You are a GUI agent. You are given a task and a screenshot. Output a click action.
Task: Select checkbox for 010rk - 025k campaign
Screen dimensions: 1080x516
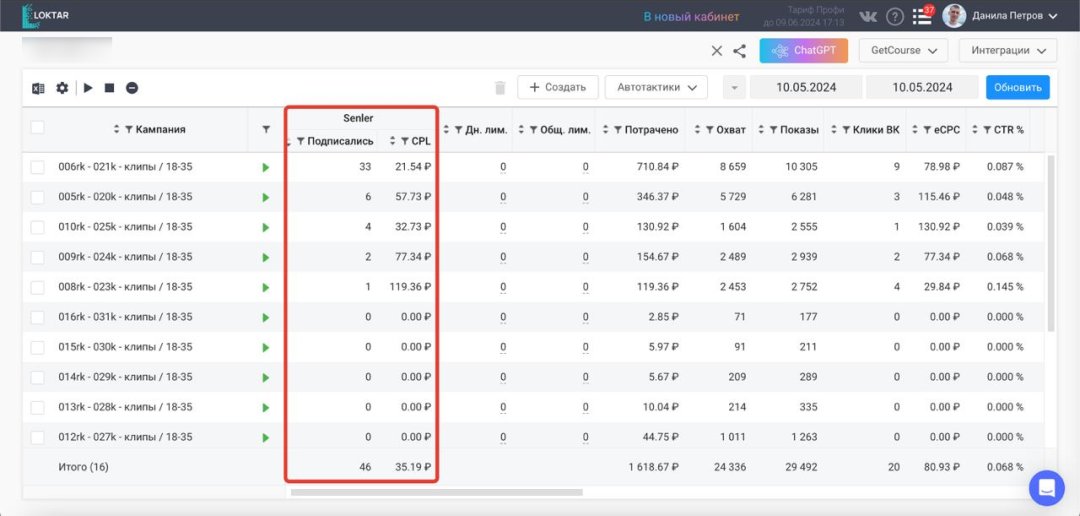pyautogui.click(x=37, y=227)
